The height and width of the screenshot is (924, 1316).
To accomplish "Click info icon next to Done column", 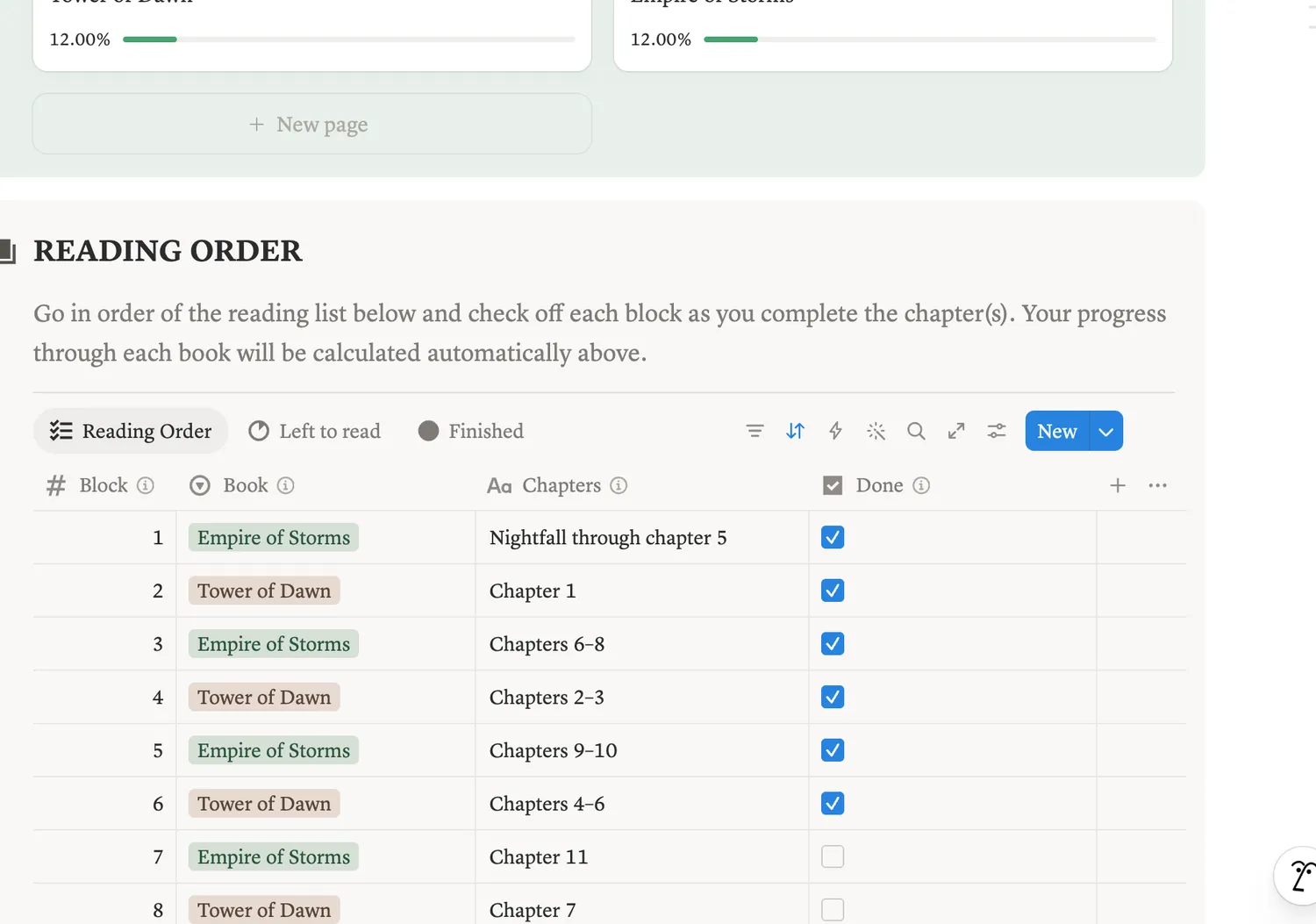I will 920,485.
